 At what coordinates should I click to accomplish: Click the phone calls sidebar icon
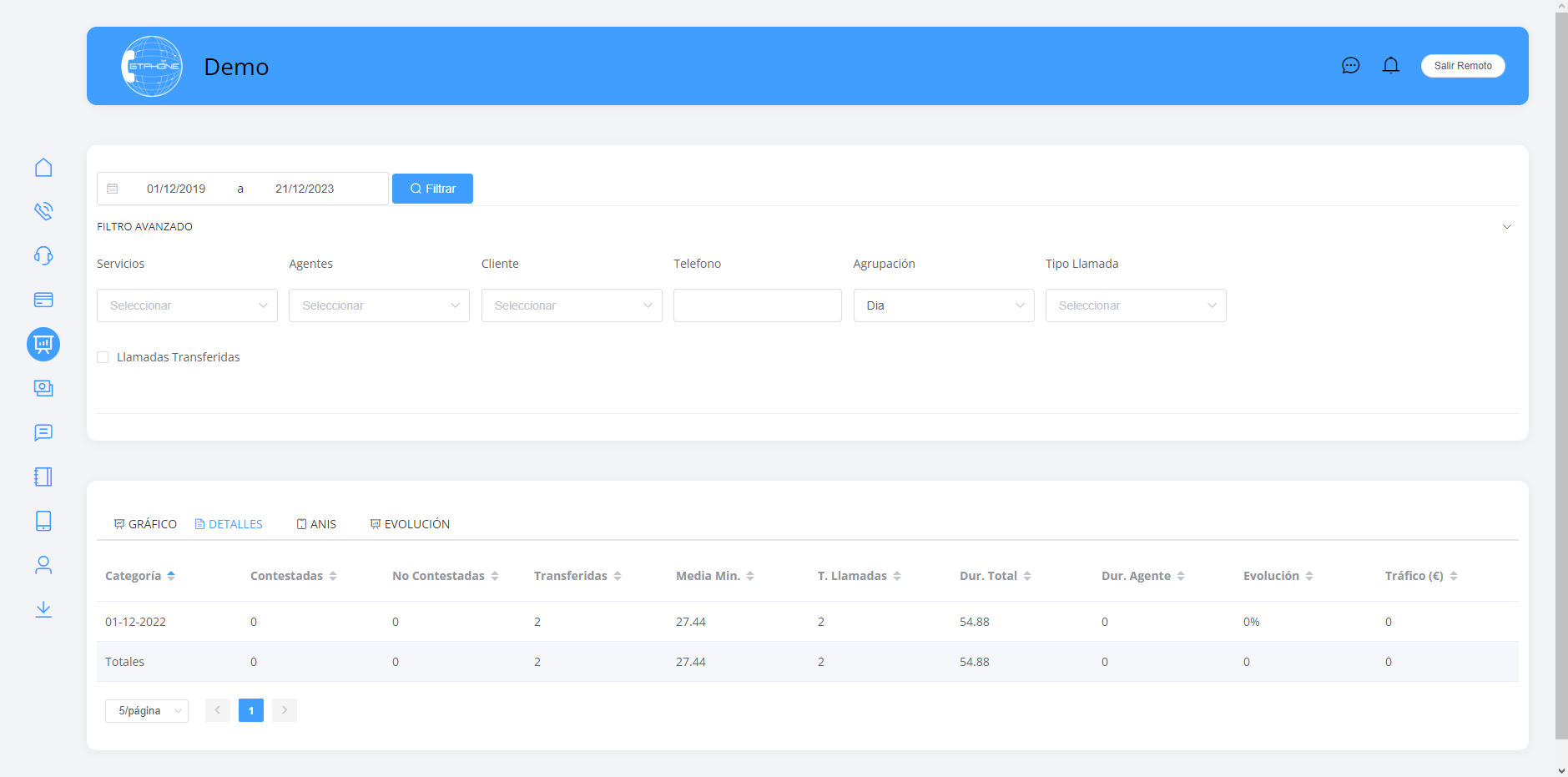(43, 211)
